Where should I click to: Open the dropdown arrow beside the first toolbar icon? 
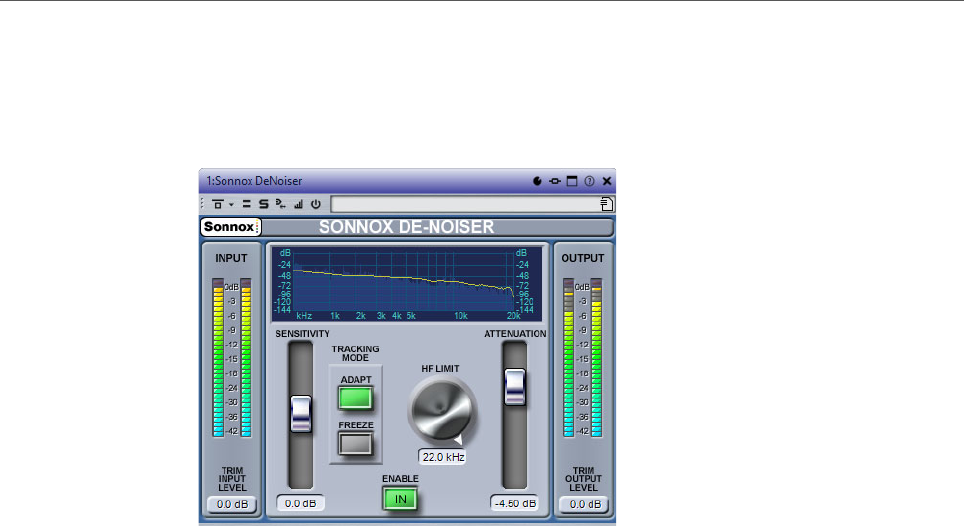coord(231,204)
